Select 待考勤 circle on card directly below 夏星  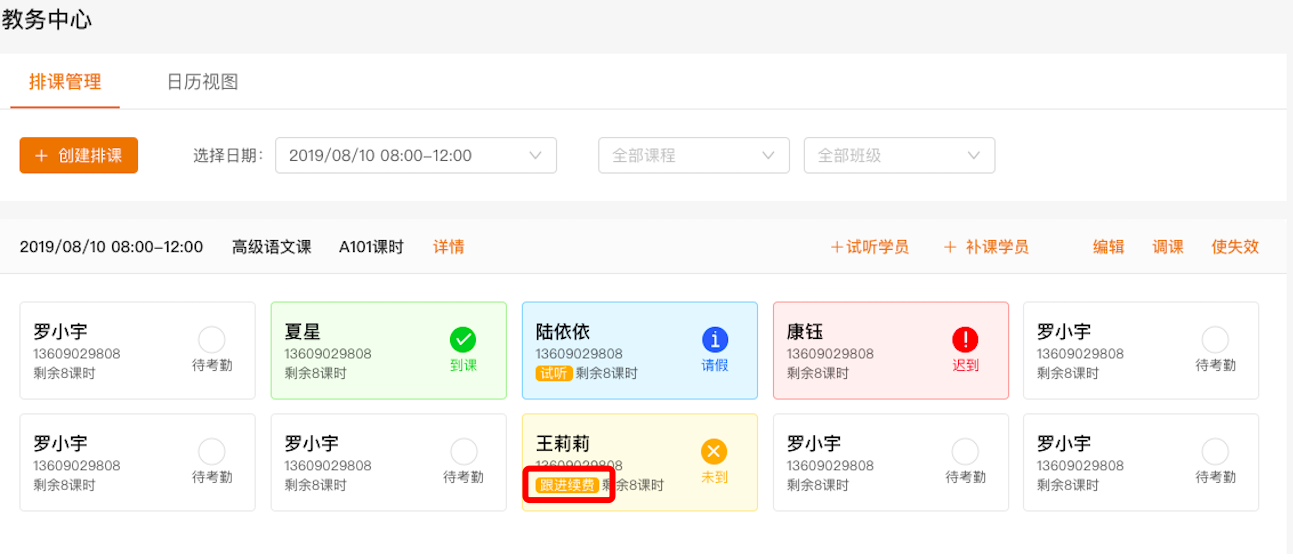(x=463, y=451)
